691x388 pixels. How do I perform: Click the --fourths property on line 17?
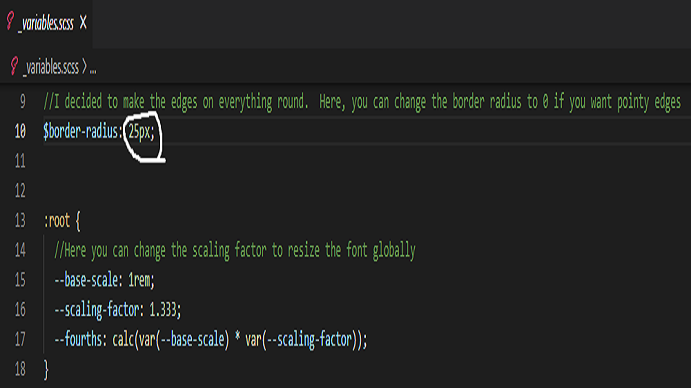(78, 340)
